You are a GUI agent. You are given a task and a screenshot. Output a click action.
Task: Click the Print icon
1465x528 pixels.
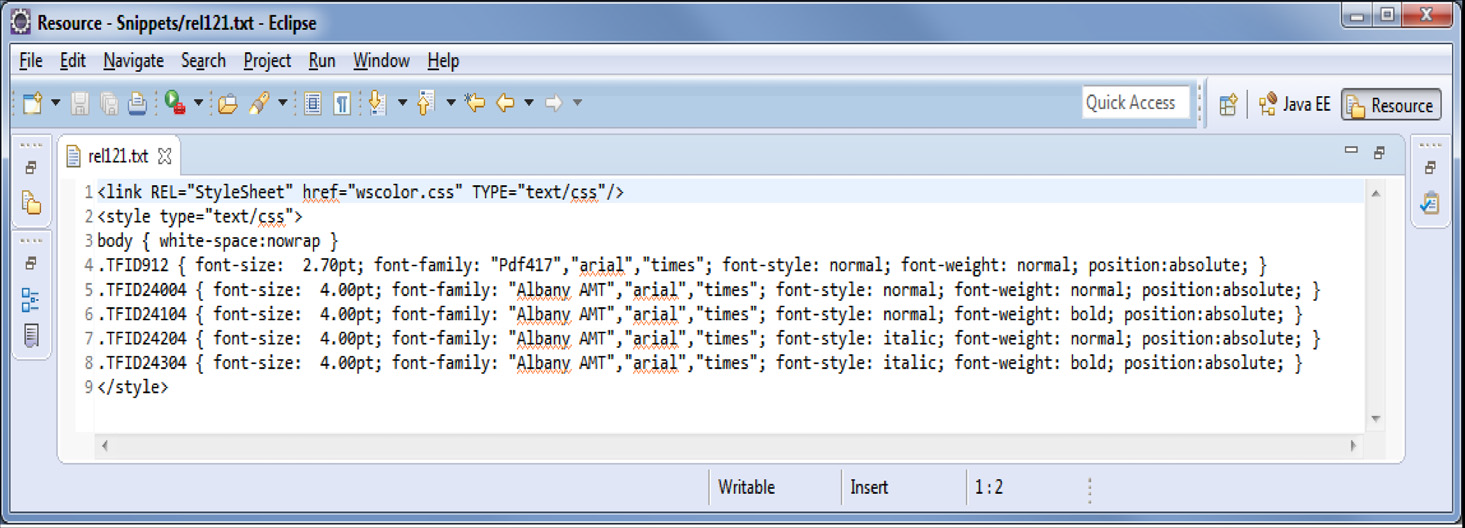(x=138, y=103)
